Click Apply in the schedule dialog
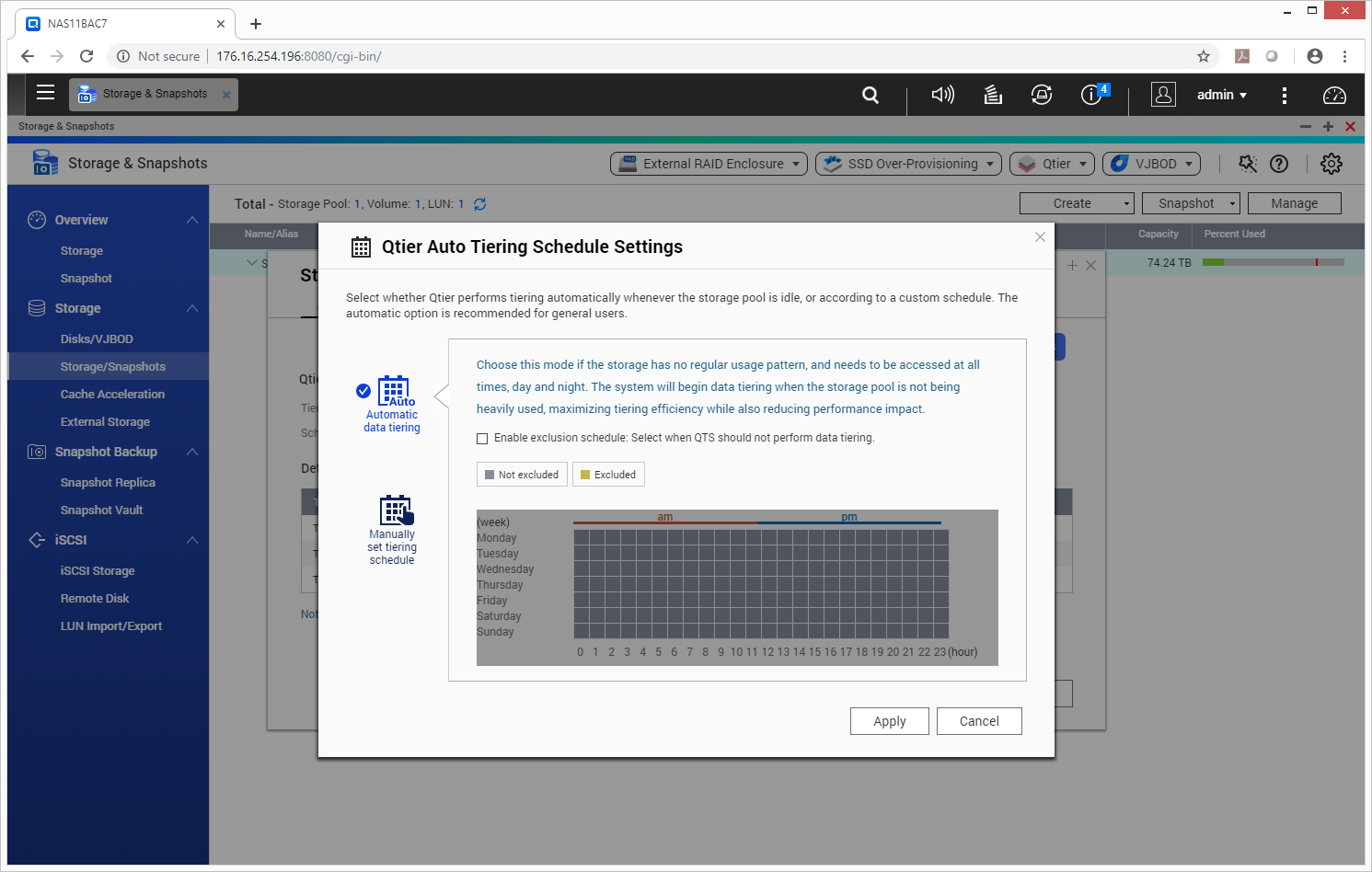This screenshot has height=872, width=1372. pyautogui.click(x=890, y=721)
